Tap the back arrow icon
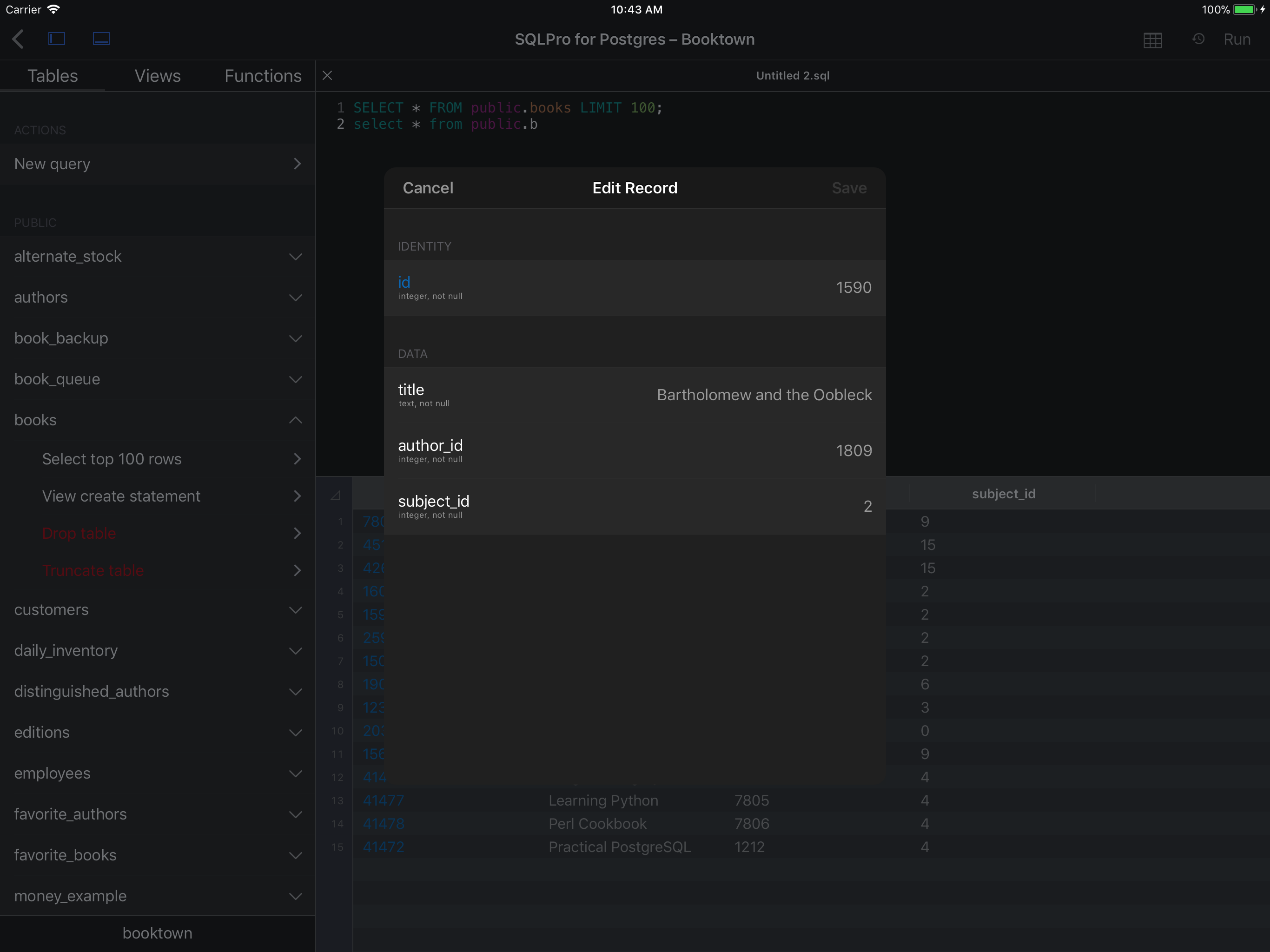 (19, 39)
